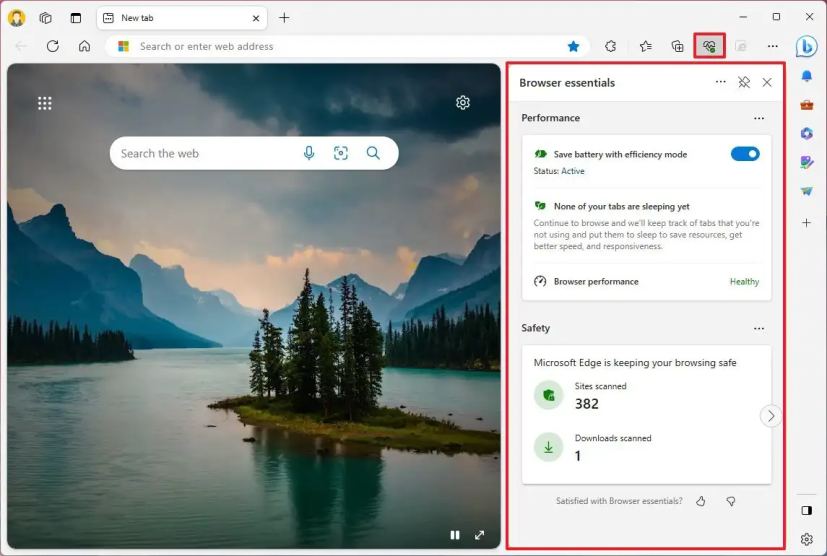Click the web search magnifier
The width and height of the screenshot is (827, 556).
373,154
